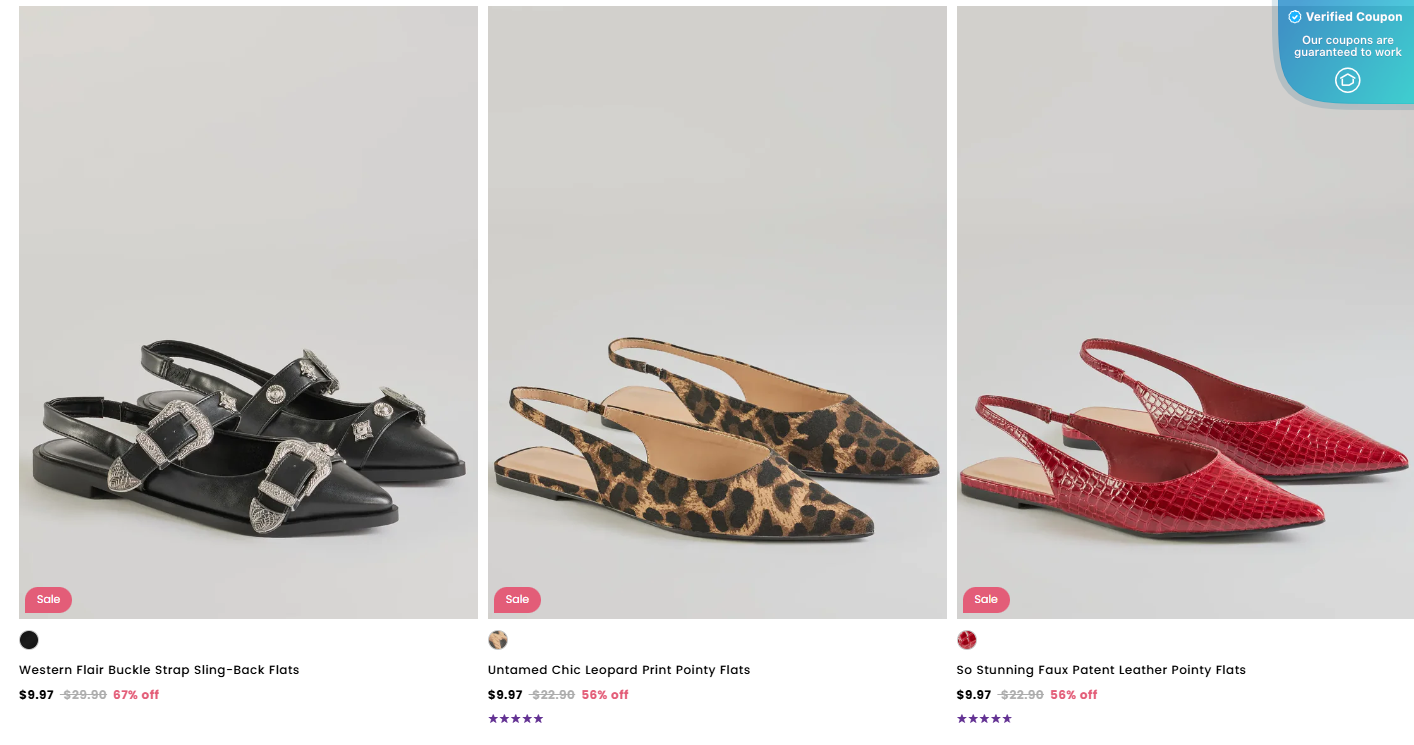Click the Sale badge on black buckle flats
Screen dimensions: 1414x745
(x=48, y=599)
